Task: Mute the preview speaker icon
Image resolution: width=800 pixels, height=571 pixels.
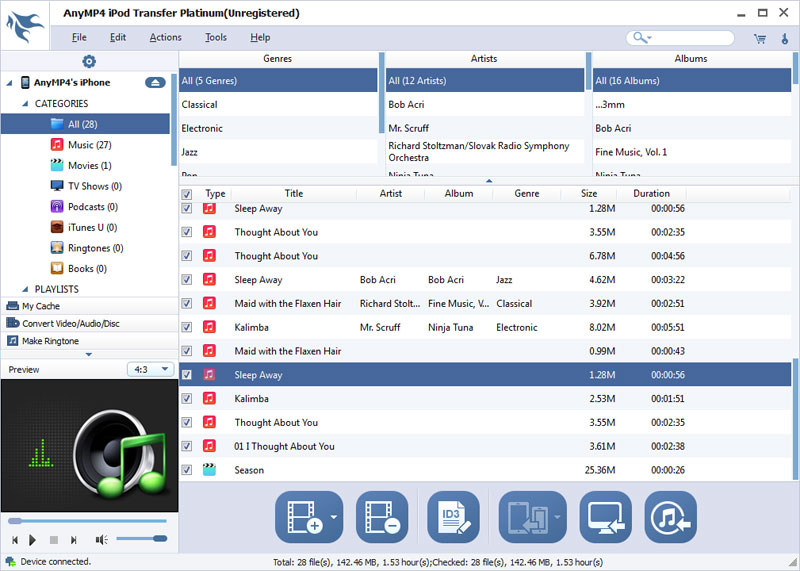Action: click(x=101, y=539)
